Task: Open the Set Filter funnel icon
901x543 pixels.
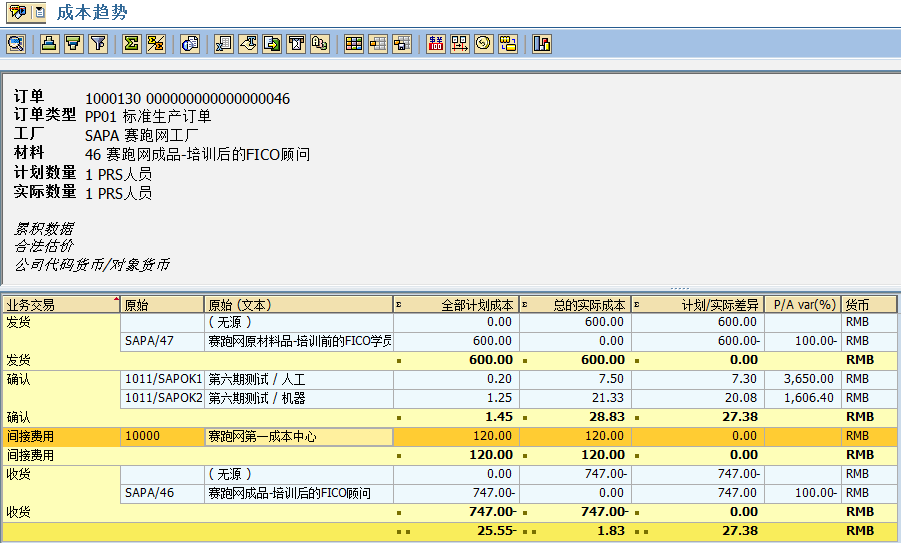Action: tap(99, 44)
